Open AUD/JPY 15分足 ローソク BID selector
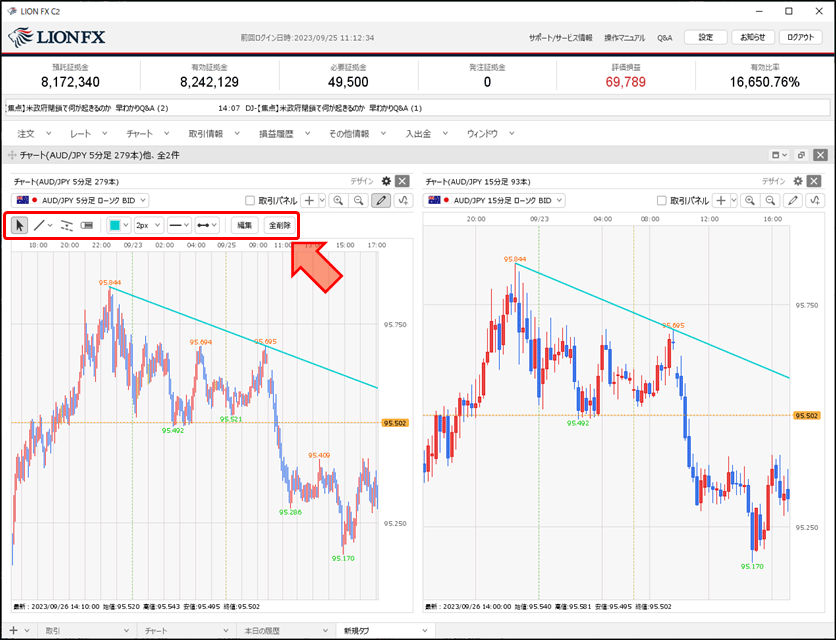Image resolution: width=836 pixels, height=640 pixels. tap(494, 201)
